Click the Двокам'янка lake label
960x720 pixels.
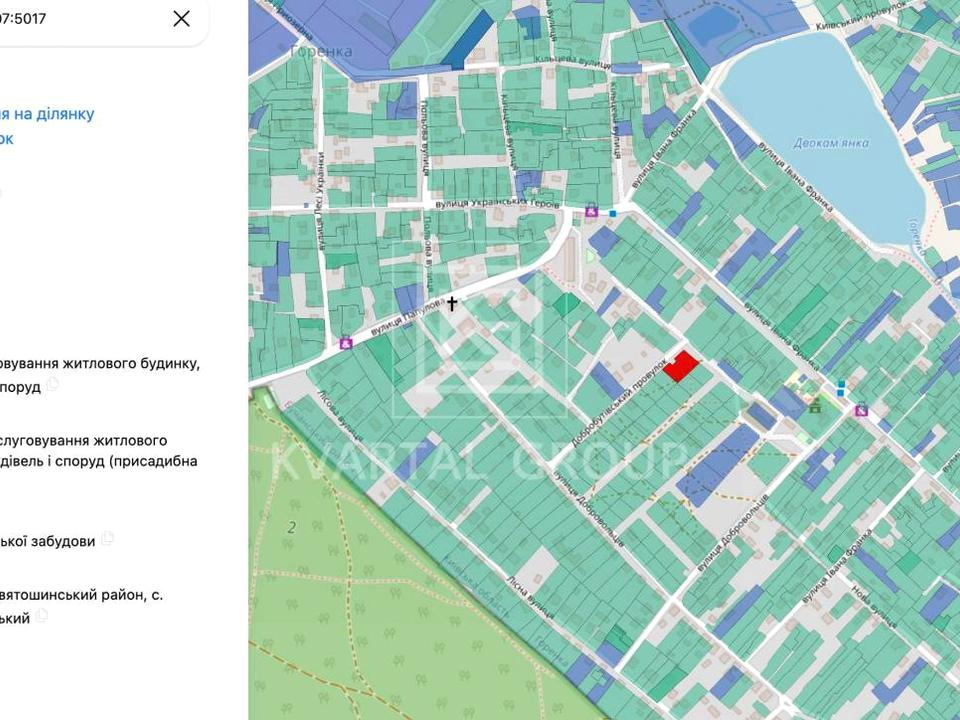[830, 143]
